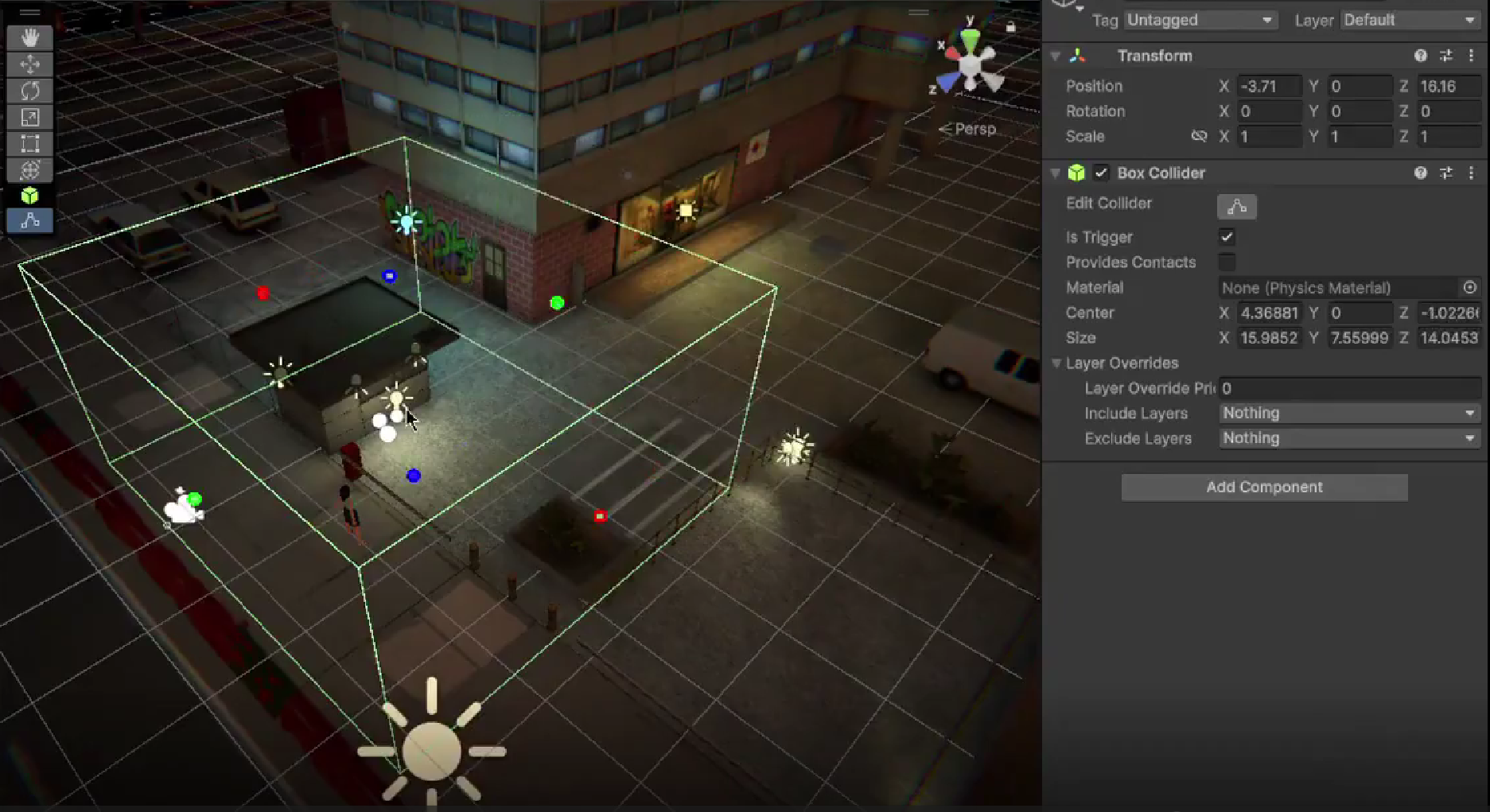This screenshot has width=1490, height=812.
Task: Open Box Collider help reference
Action: pos(1420,173)
